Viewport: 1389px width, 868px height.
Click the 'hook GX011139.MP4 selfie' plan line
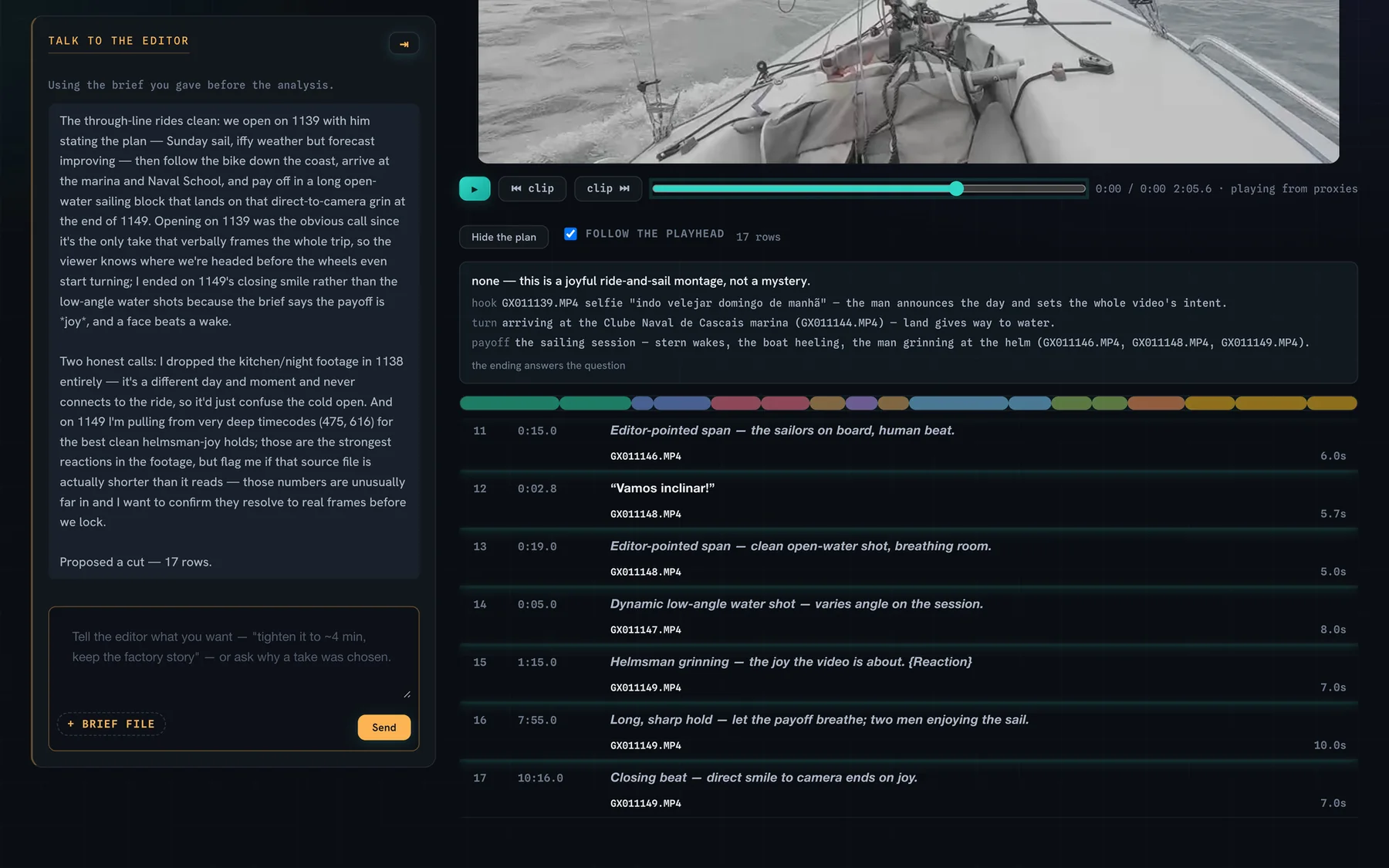tap(849, 303)
